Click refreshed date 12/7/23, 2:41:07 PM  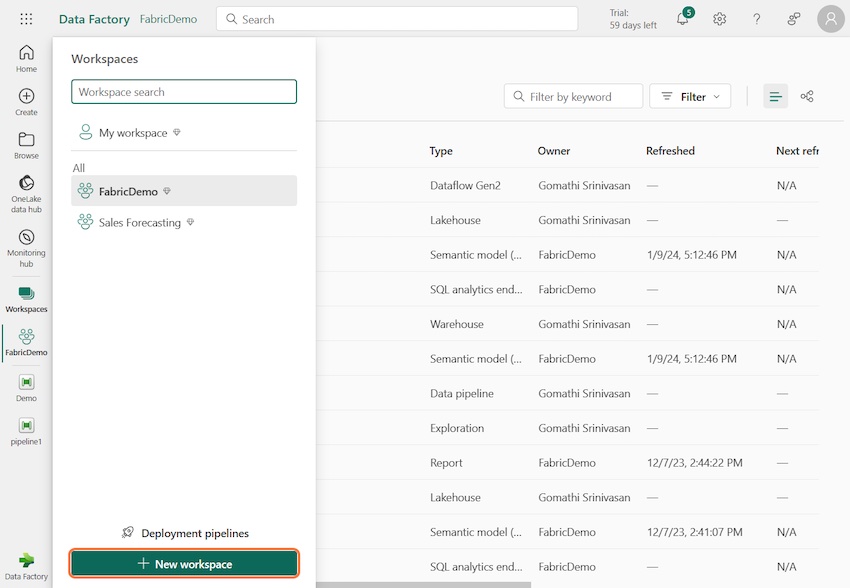pyautogui.click(x=694, y=532)
